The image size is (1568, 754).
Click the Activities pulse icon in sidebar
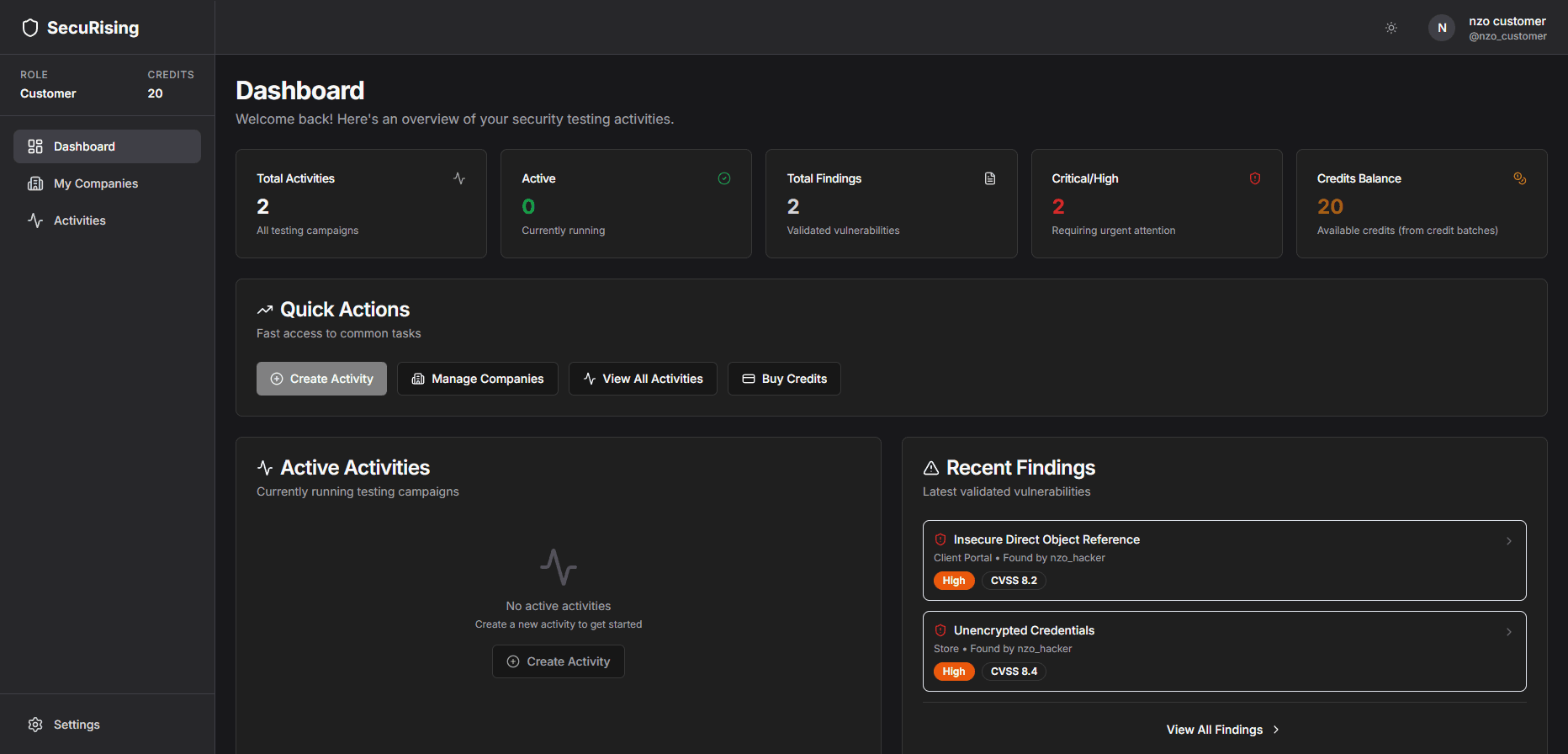click(35, 220)
